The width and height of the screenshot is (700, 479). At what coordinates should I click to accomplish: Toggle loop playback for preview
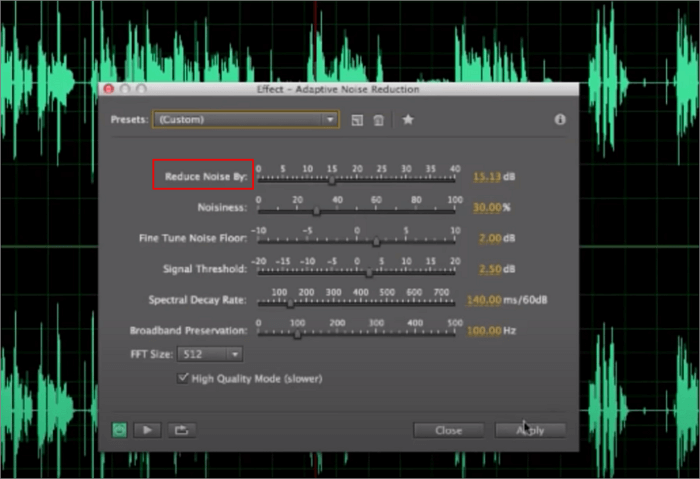tap(181, 430)
